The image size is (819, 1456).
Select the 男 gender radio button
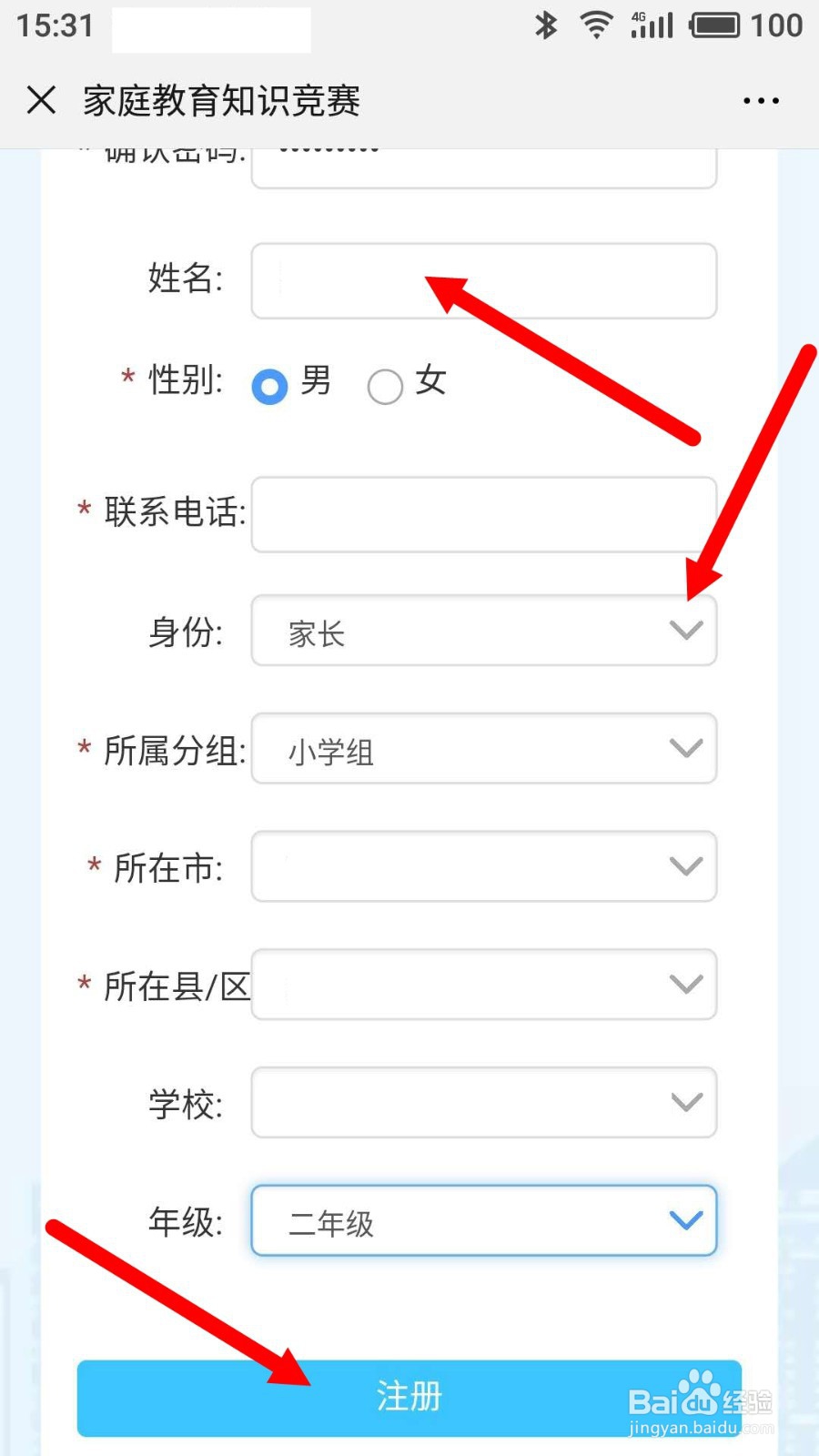(269, 386)
